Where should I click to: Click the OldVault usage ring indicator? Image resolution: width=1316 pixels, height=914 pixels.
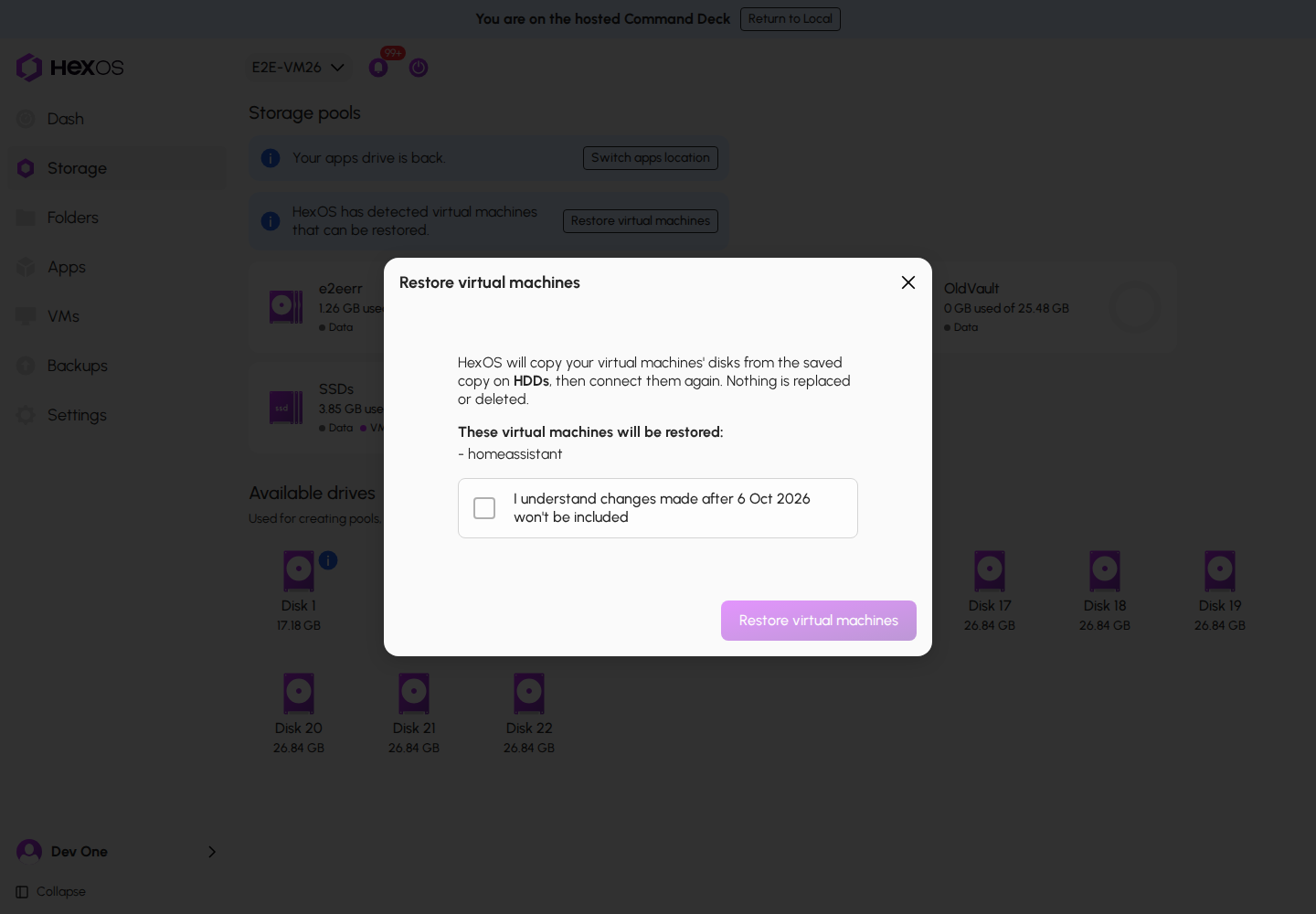pyautogui.click(x=1135, y=307)
